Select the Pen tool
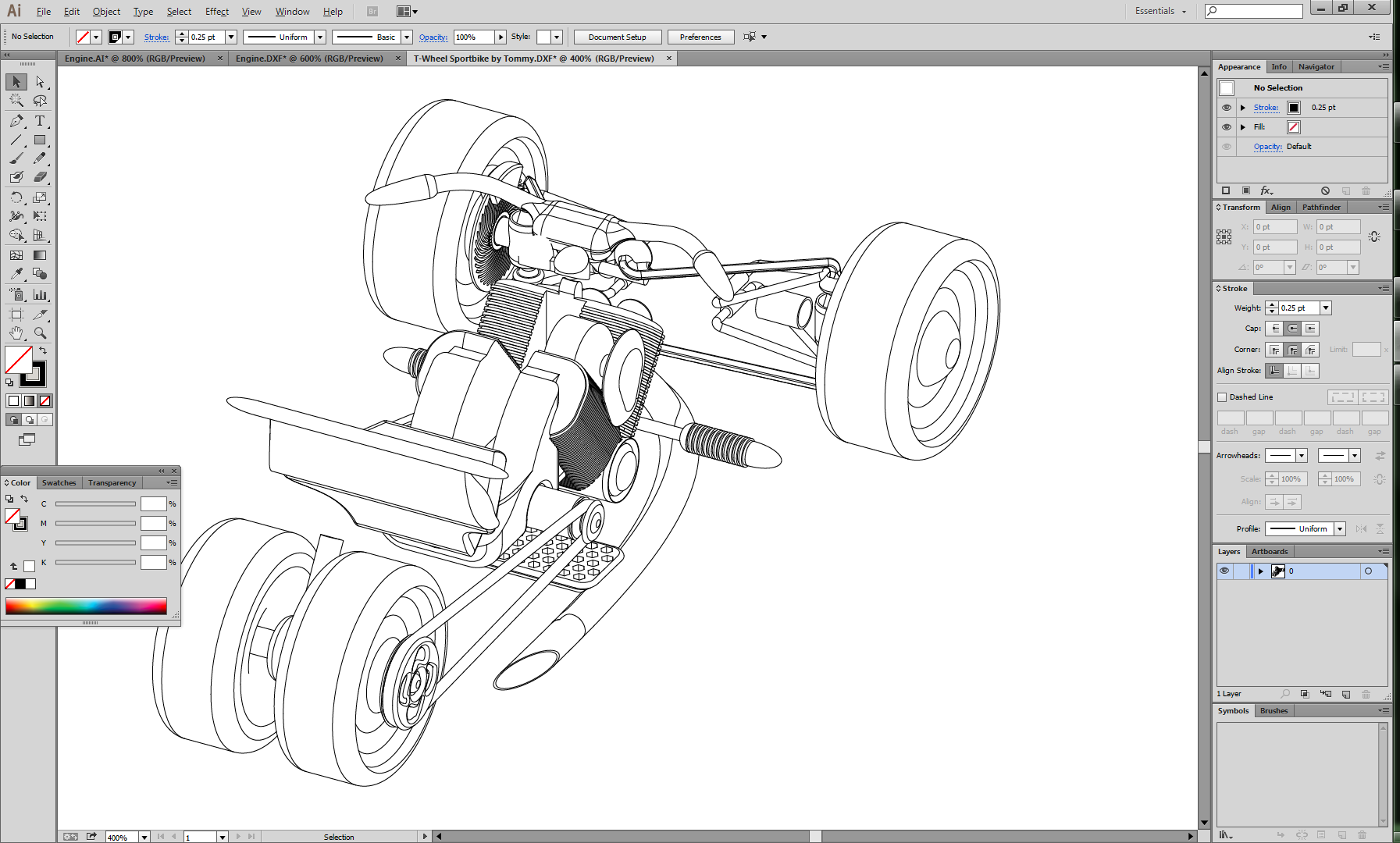 coord(16,121)
